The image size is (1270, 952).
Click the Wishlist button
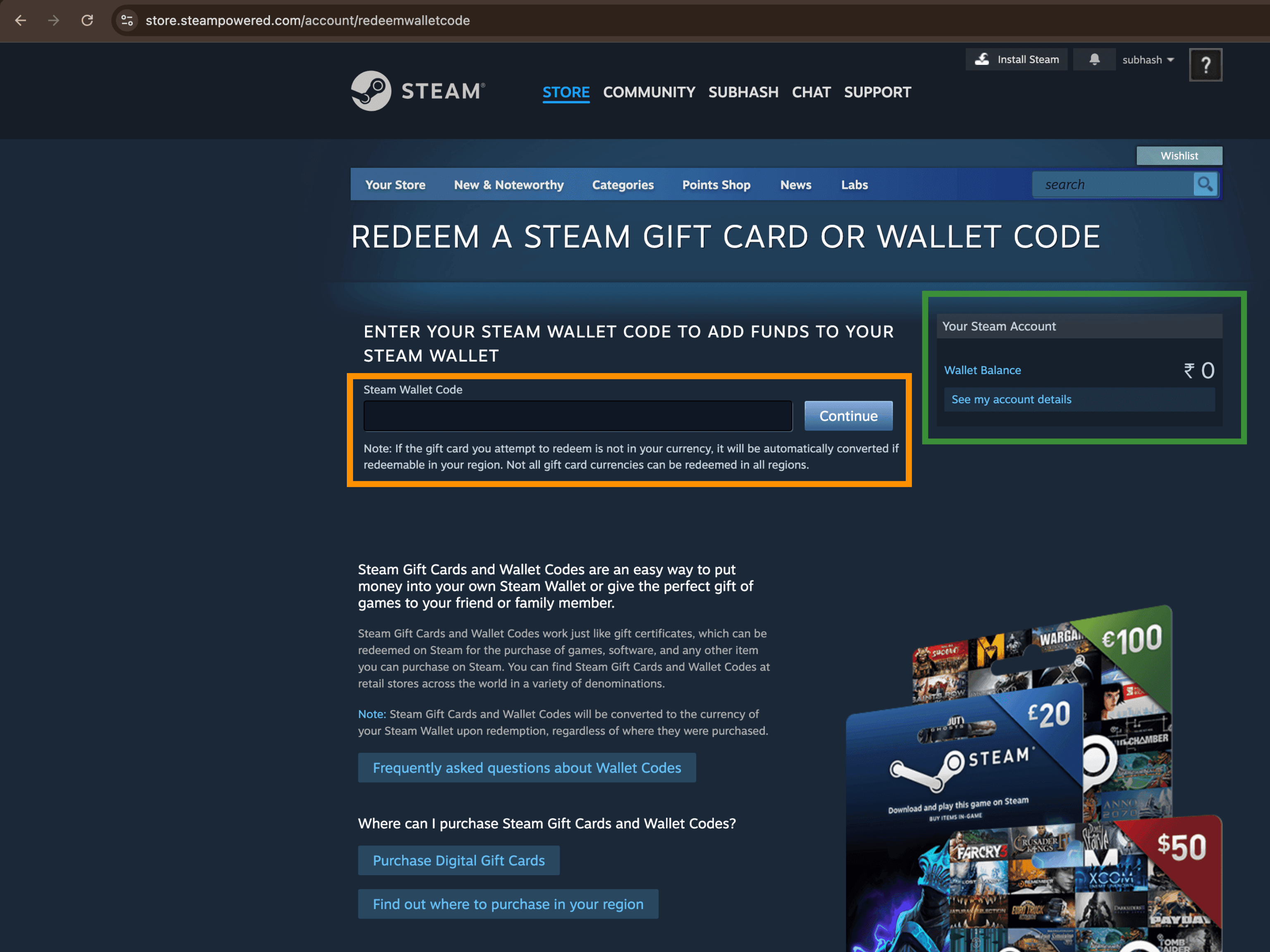click(x=1179, y=155)
